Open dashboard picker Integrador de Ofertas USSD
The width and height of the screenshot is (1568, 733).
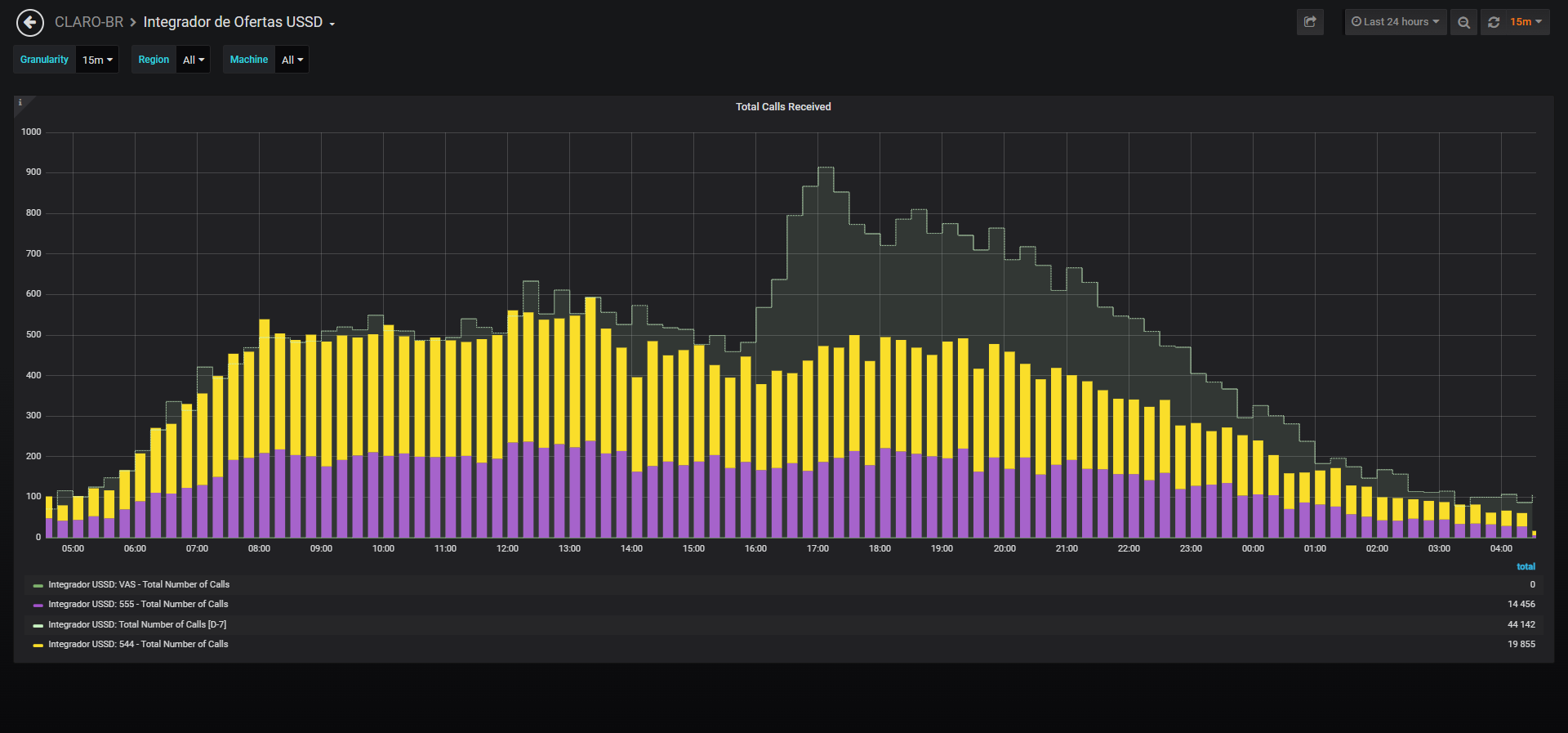tap(239, 22)
